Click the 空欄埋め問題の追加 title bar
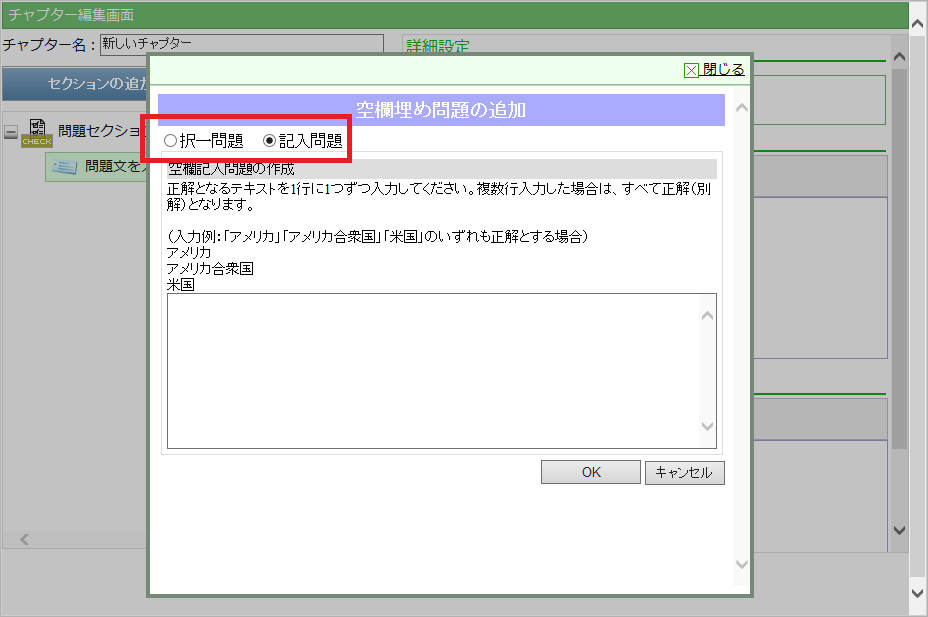This screenshot has width=928, height=617. coord(441,109)
